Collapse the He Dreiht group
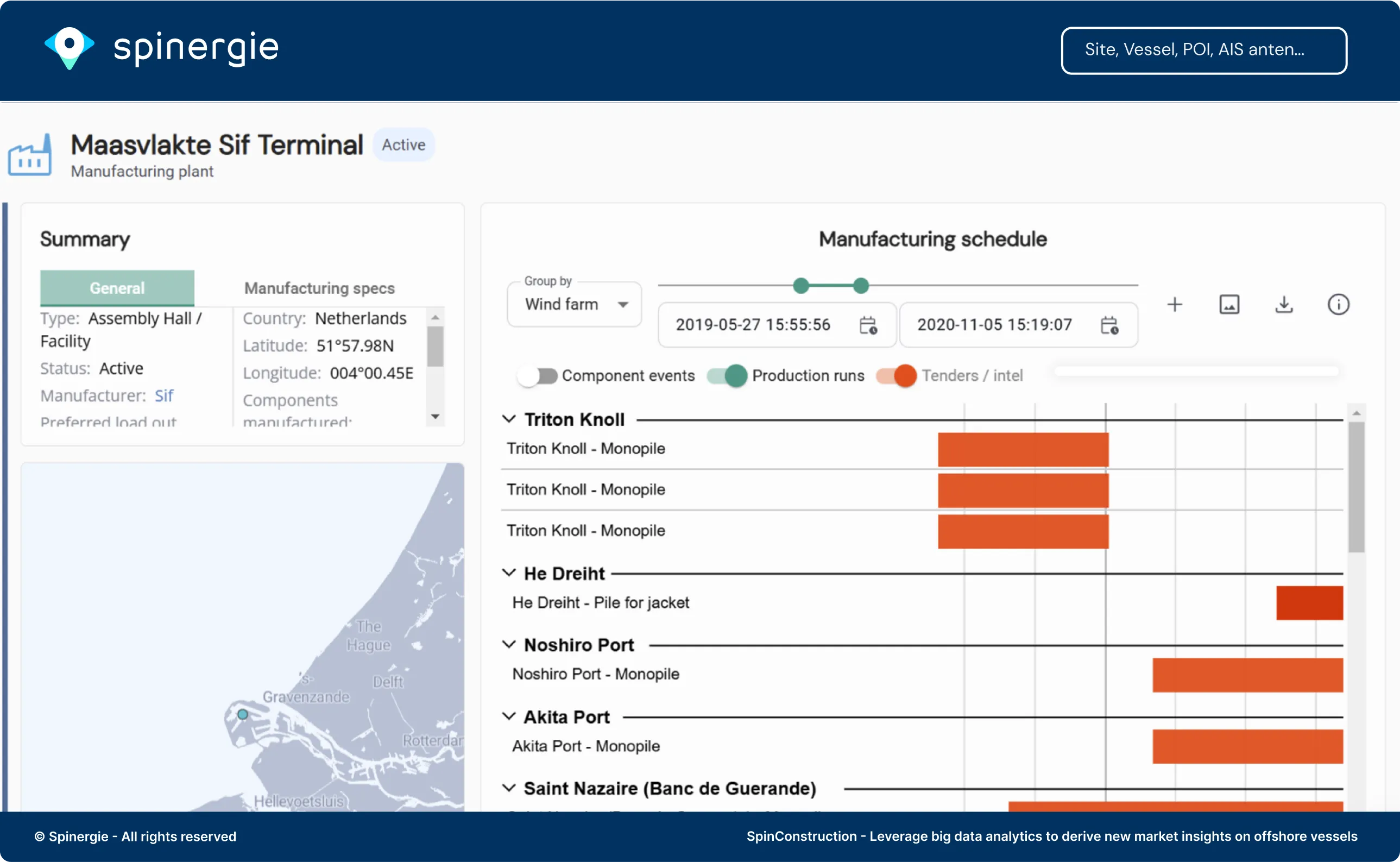This screenshot has height=862, width=1400. 509,573
